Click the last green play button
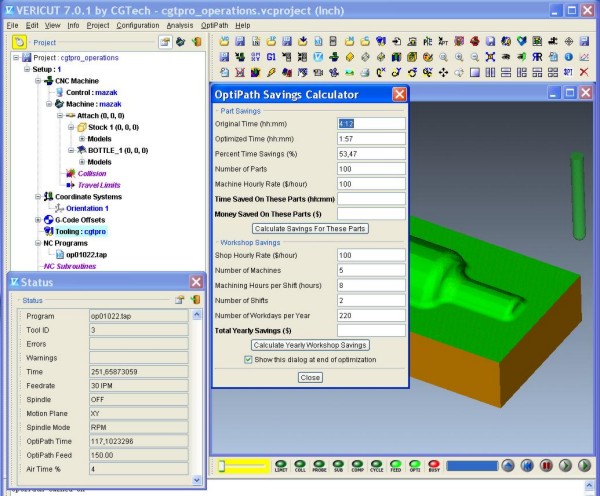The width and height of the screenshot is (600, 496). pyautogui.click(x=584, y=465)
